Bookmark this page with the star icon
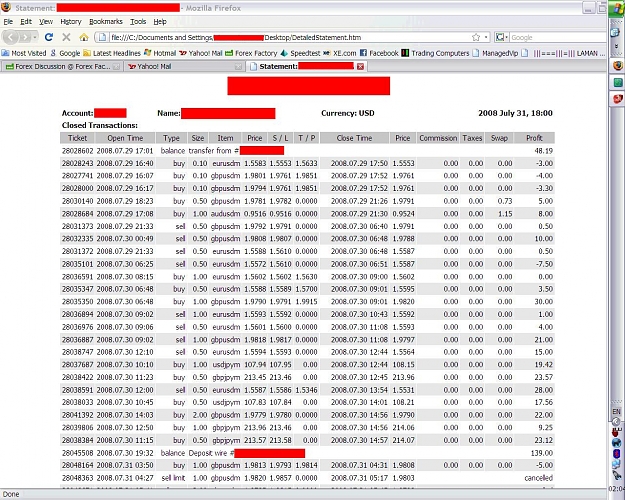The image size is (625, 500). 476,37
